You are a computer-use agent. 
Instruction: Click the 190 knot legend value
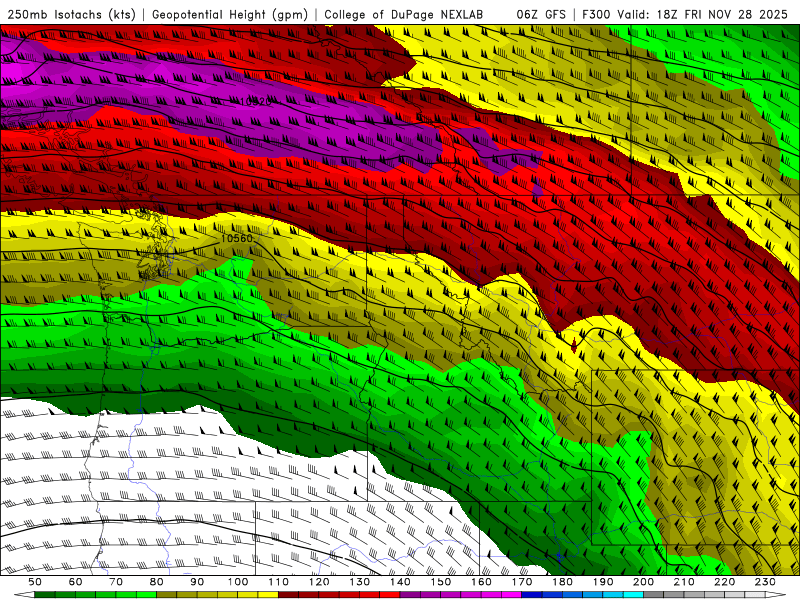click(x=603, y=582)
